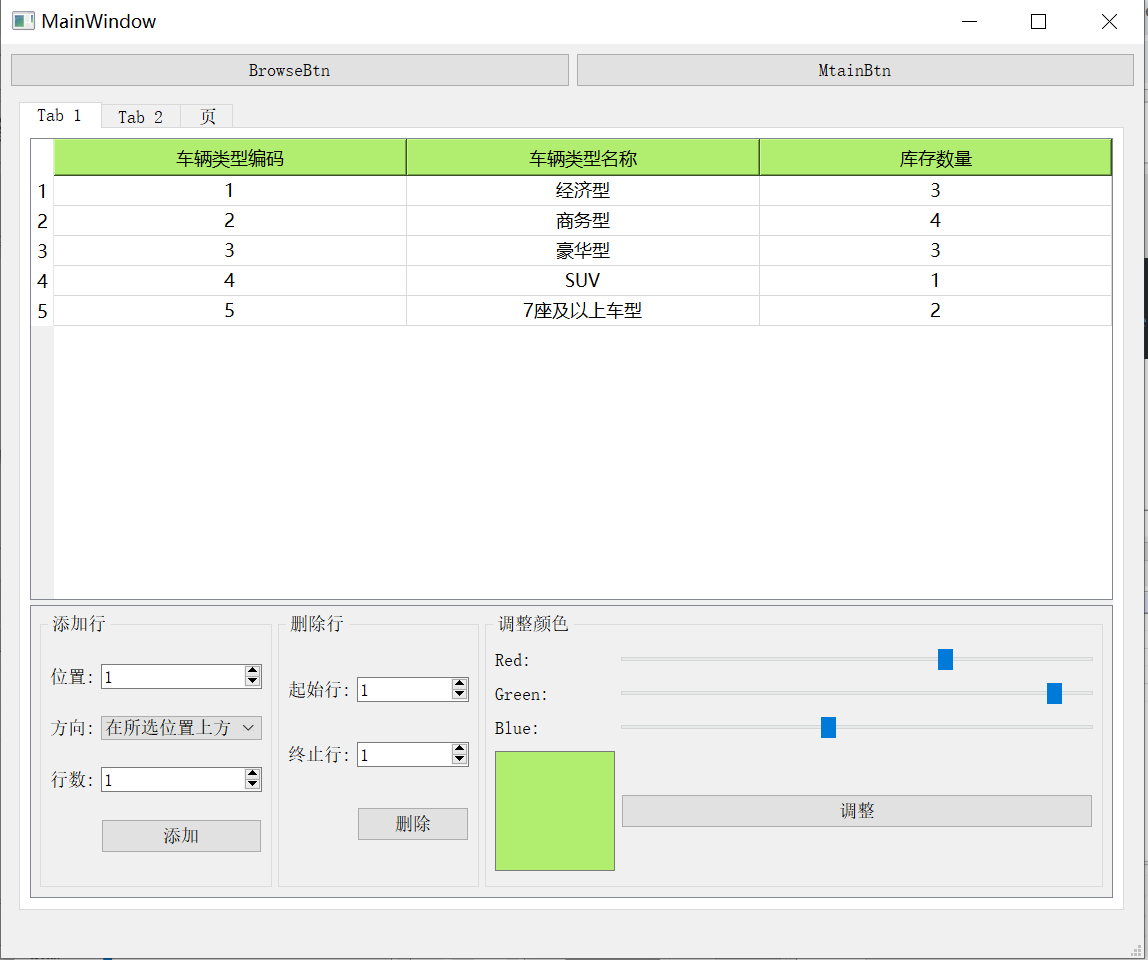Click the Blue slider handle
Image resolution: width=1148 pixels, height=960 pixels.
click(x=828, y=727)
